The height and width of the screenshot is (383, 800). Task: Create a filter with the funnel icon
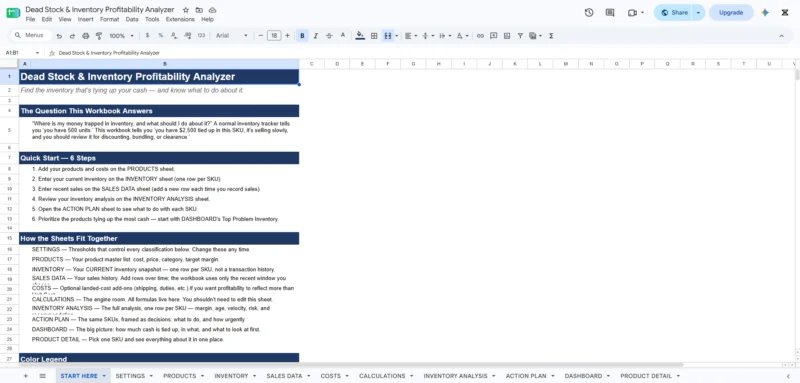[520, 36]
